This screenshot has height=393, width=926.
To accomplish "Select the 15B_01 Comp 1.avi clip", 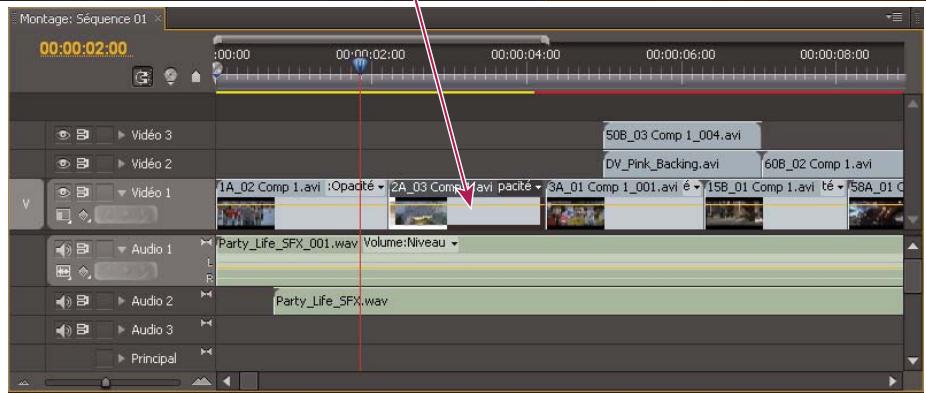I will tap(776, 204).
